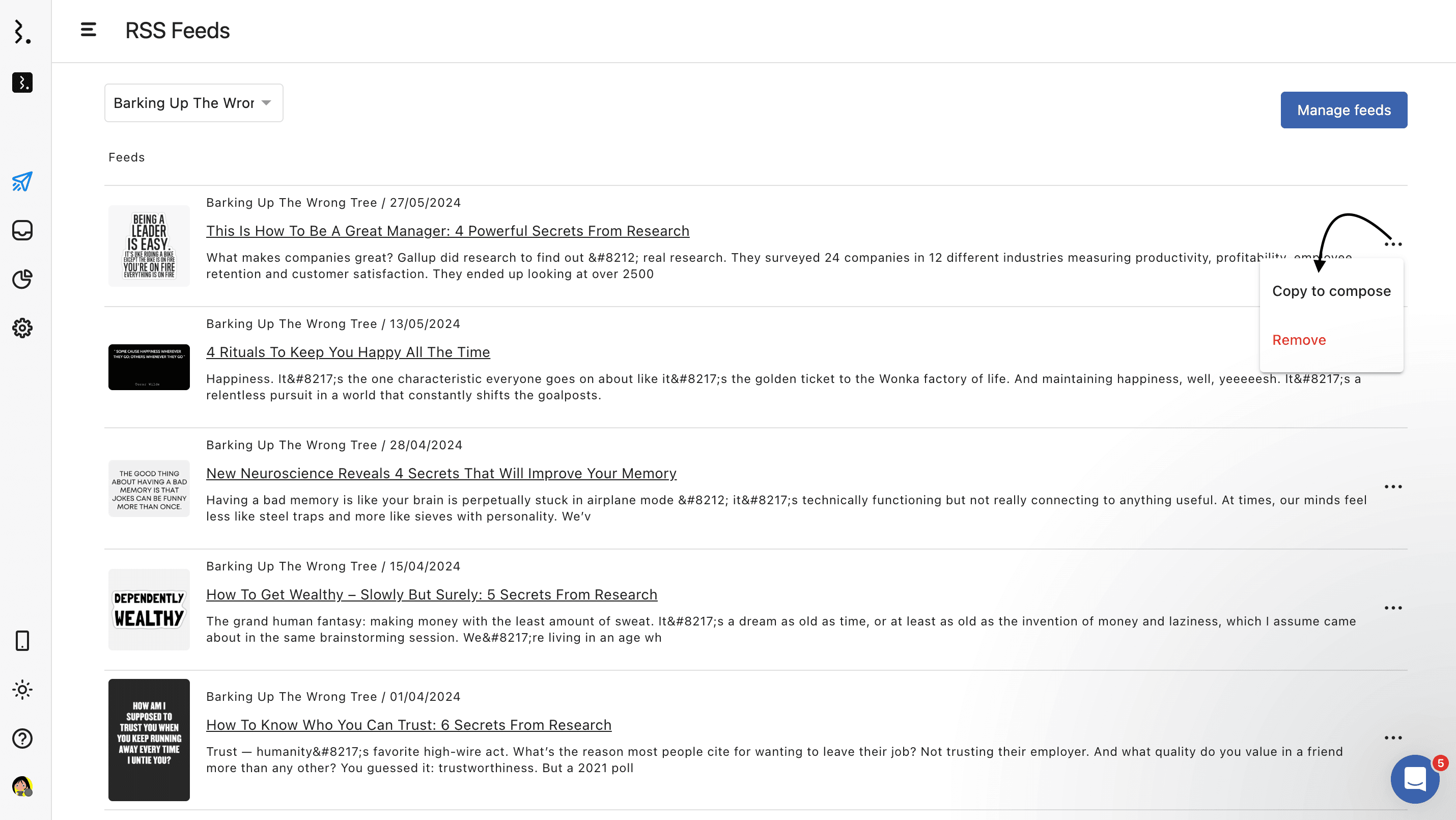1456x820 pixels.
Task: Open the publish paper-plane sidebar icon
Action: click(22, 181)
